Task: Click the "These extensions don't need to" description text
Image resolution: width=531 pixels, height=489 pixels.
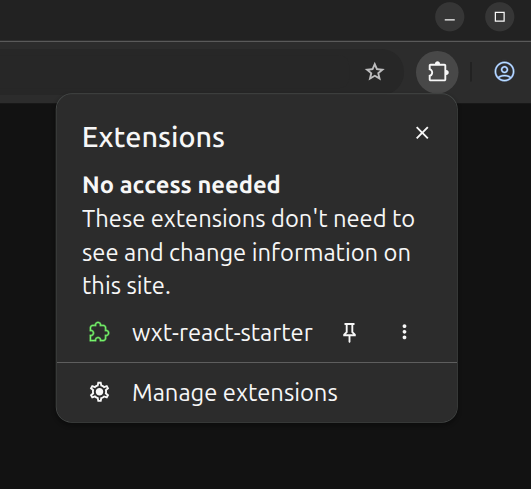Action: (x=249, y=218)
